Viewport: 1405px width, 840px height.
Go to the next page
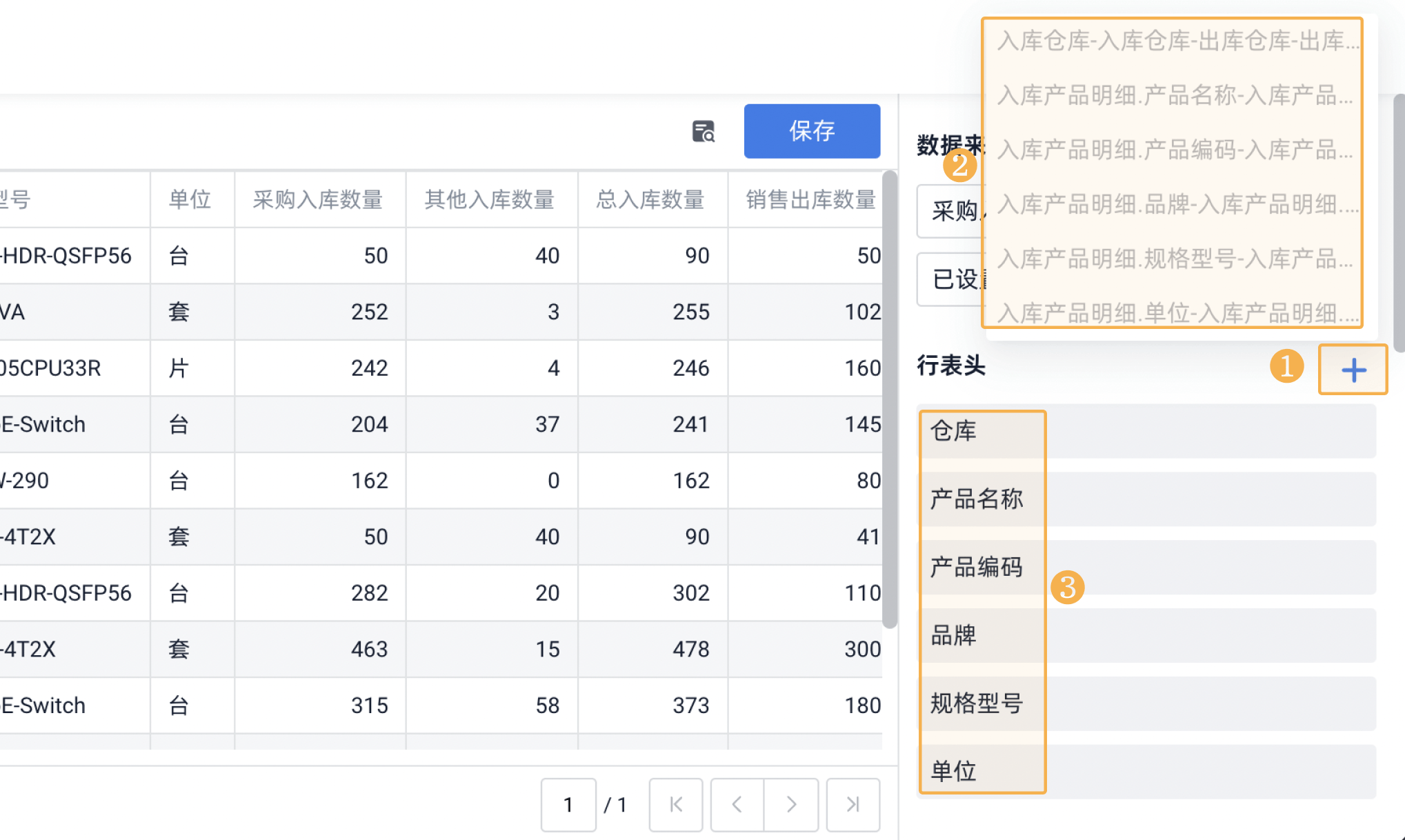point(790,804)
